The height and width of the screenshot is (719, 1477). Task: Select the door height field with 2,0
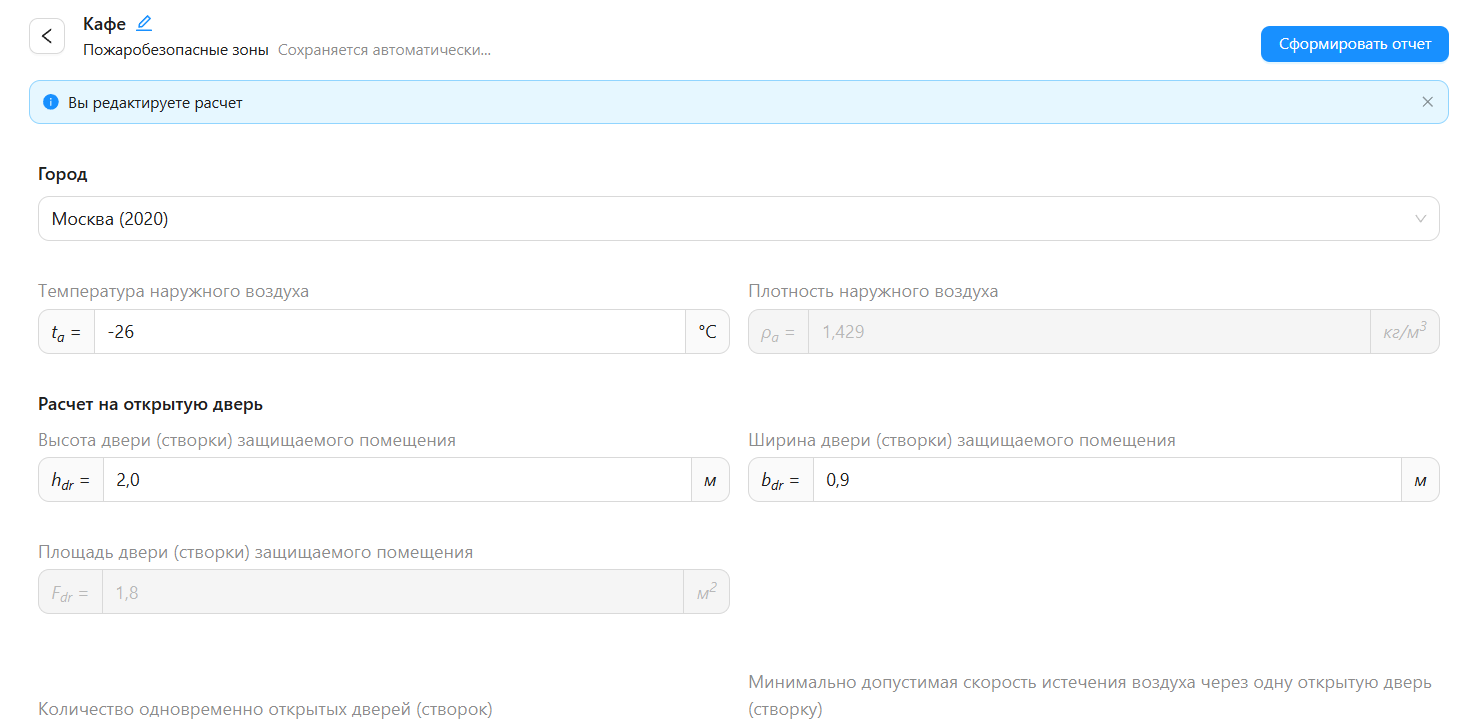click(x=395, y=480)
